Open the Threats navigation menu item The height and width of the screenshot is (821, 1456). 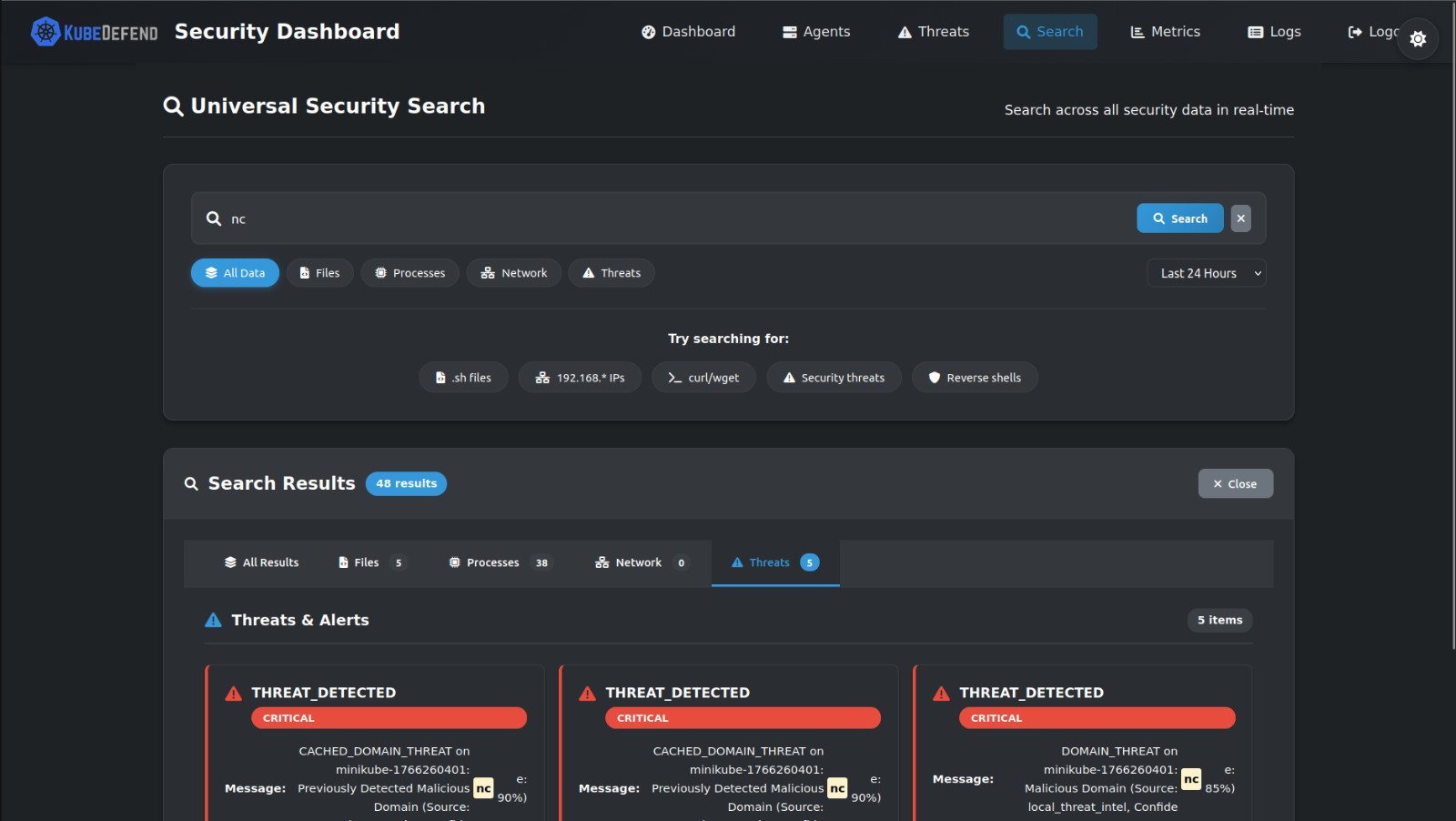pyautogui.click(x=933, y=32)
